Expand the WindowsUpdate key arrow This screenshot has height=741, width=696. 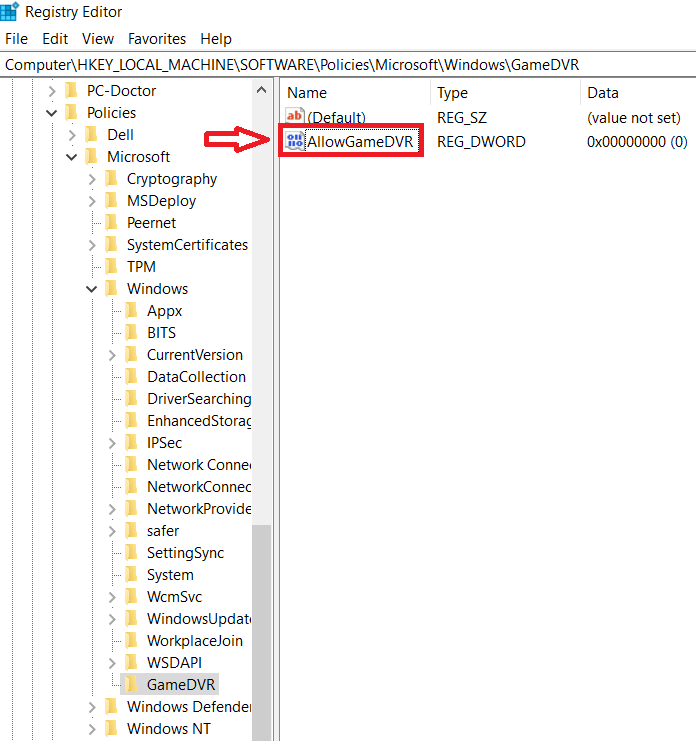[x=112, y=619]
